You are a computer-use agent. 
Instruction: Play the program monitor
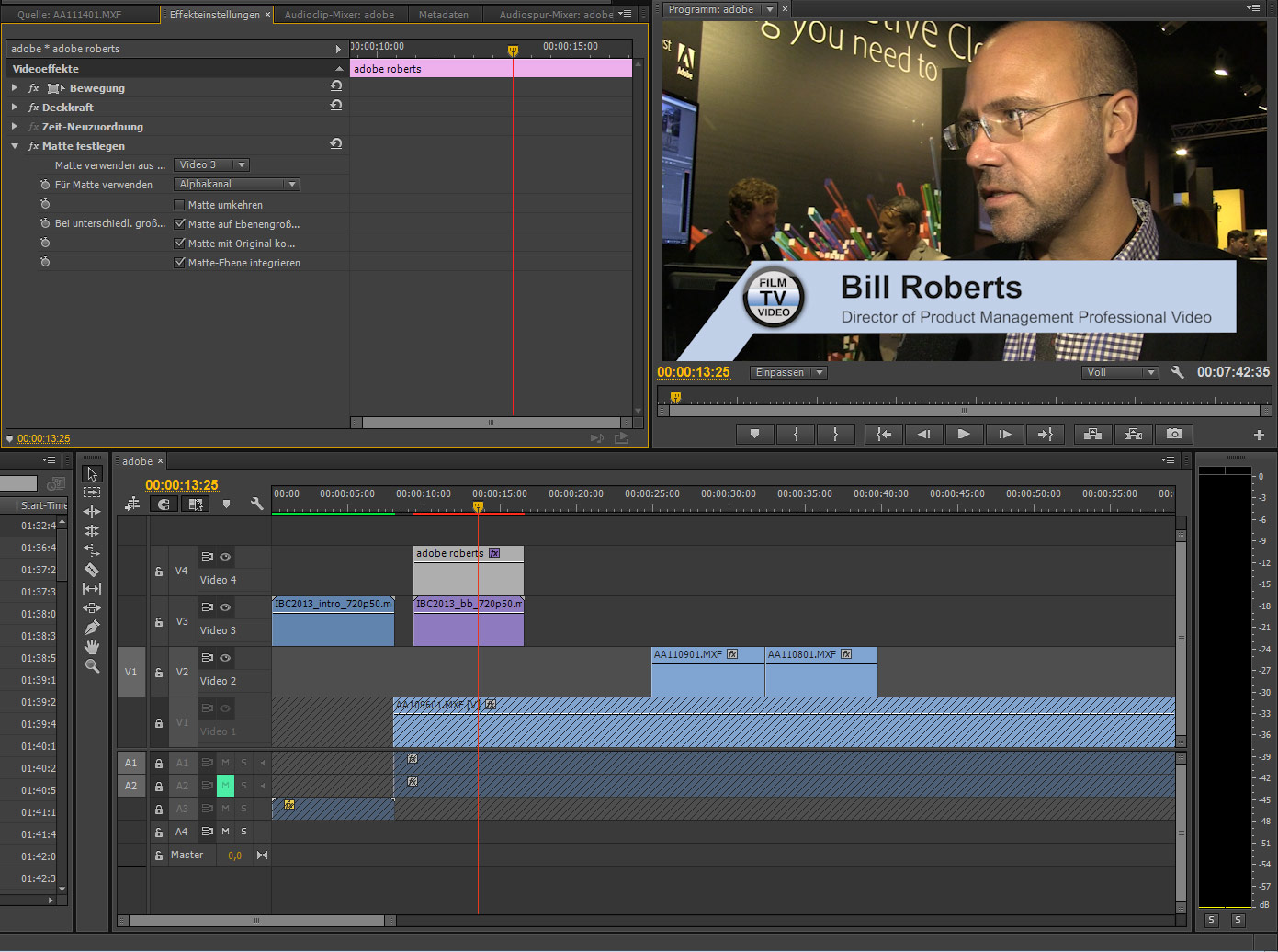pos(964,434)
